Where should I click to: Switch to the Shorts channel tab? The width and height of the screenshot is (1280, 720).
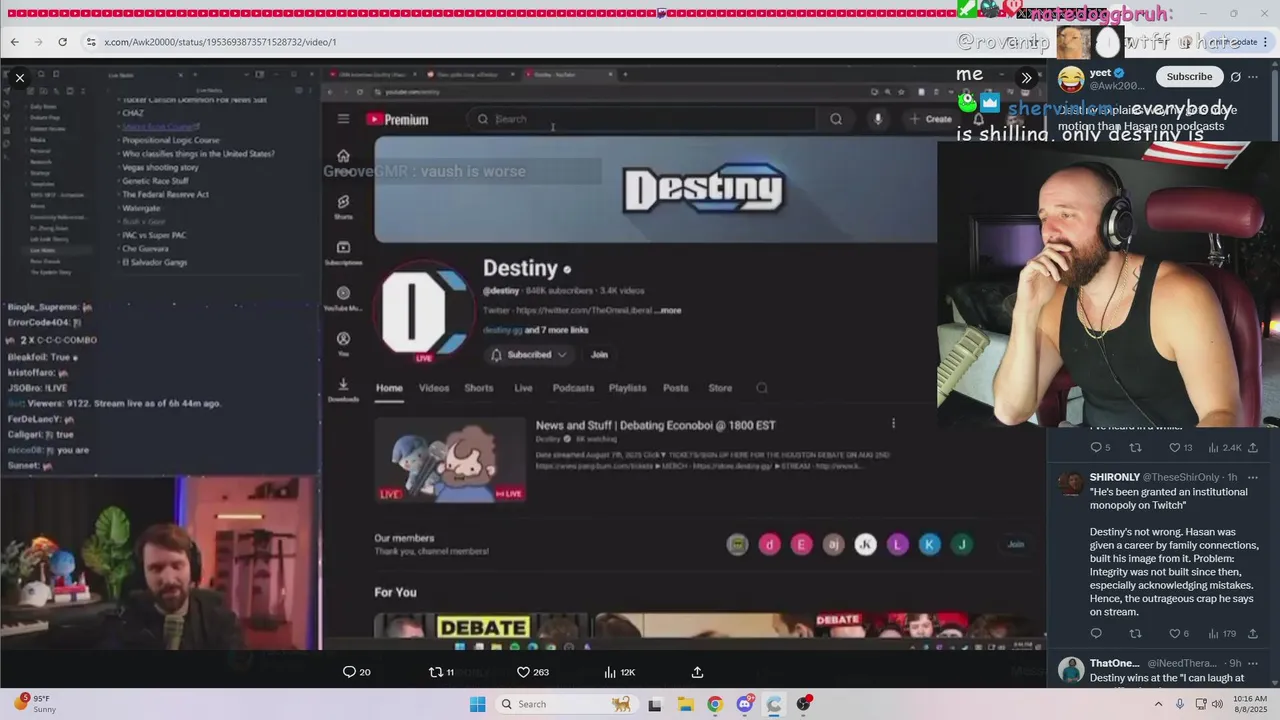click(x=479, y=388)
